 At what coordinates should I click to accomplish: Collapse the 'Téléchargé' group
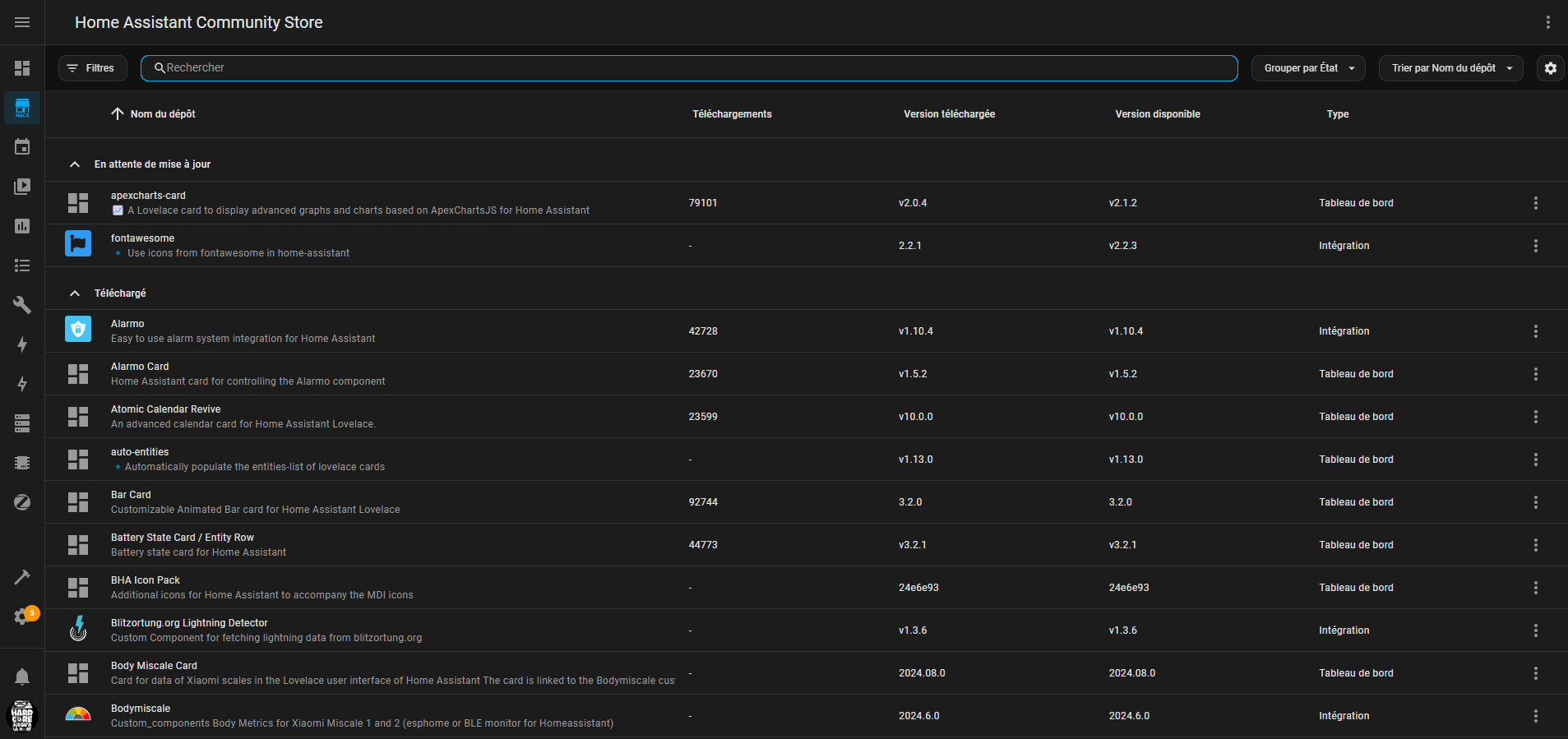[75, 293]
